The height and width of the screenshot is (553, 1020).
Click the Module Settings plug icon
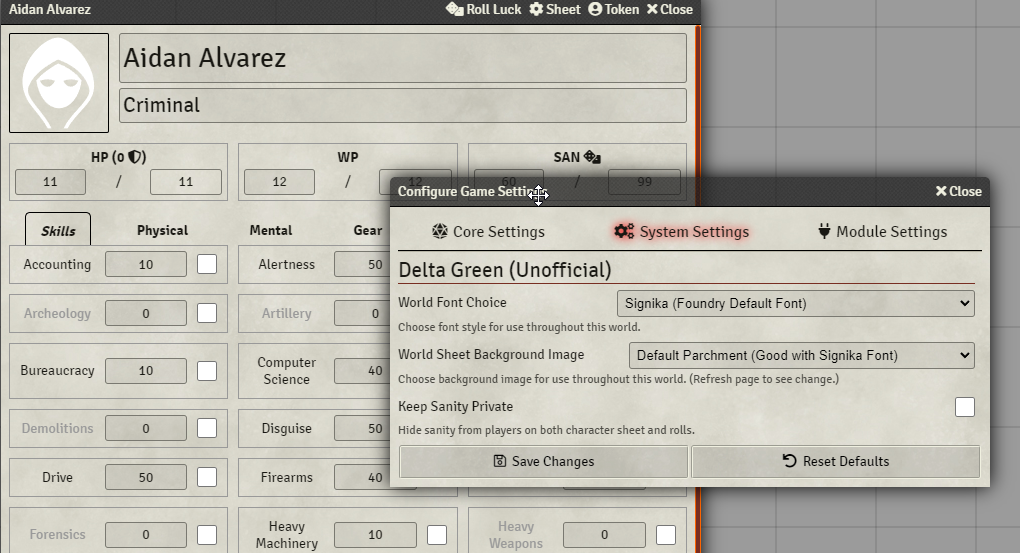pos(824,231)
